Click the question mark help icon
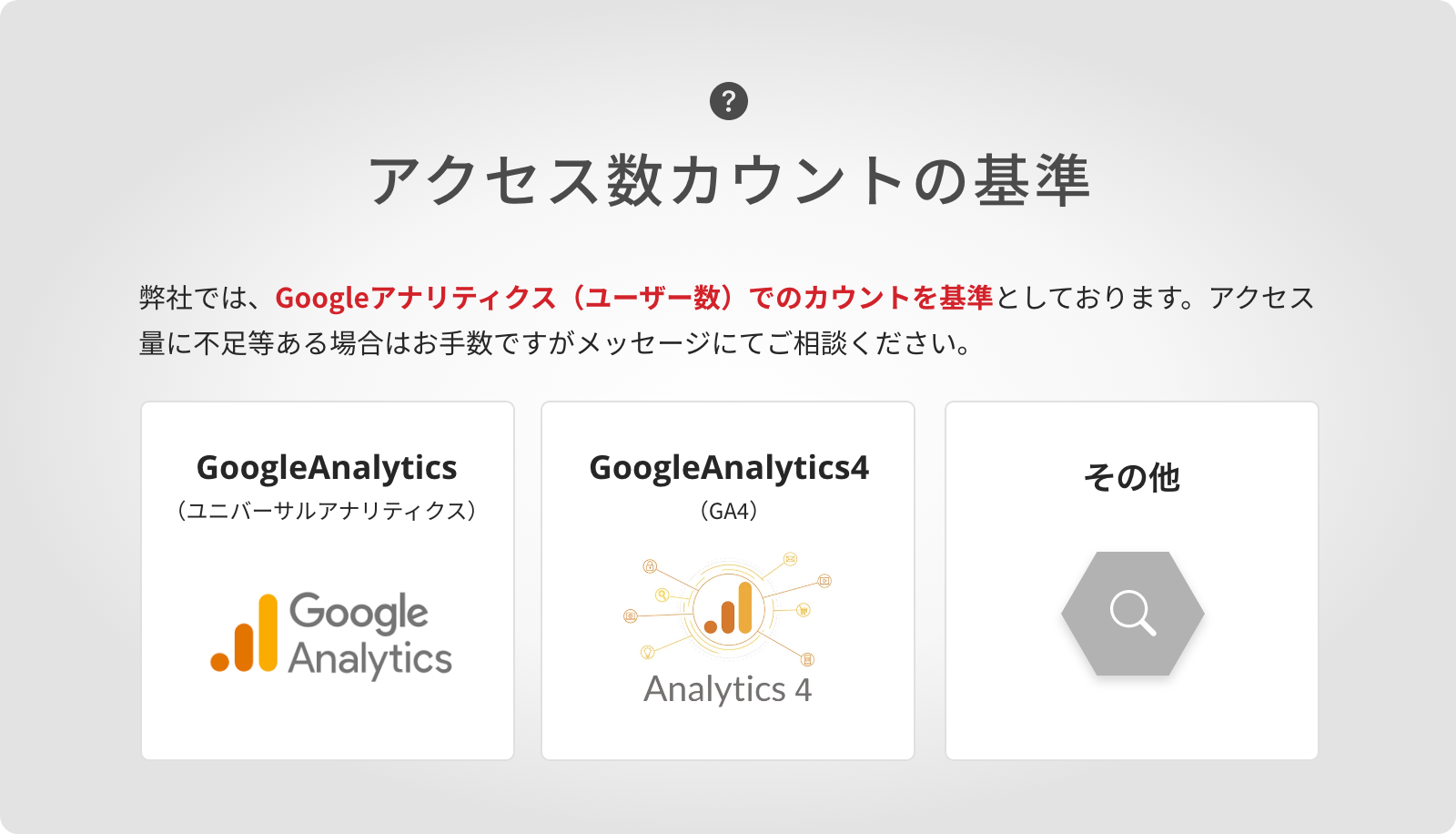Screen dimensions: 1456x834 (728, 101)
